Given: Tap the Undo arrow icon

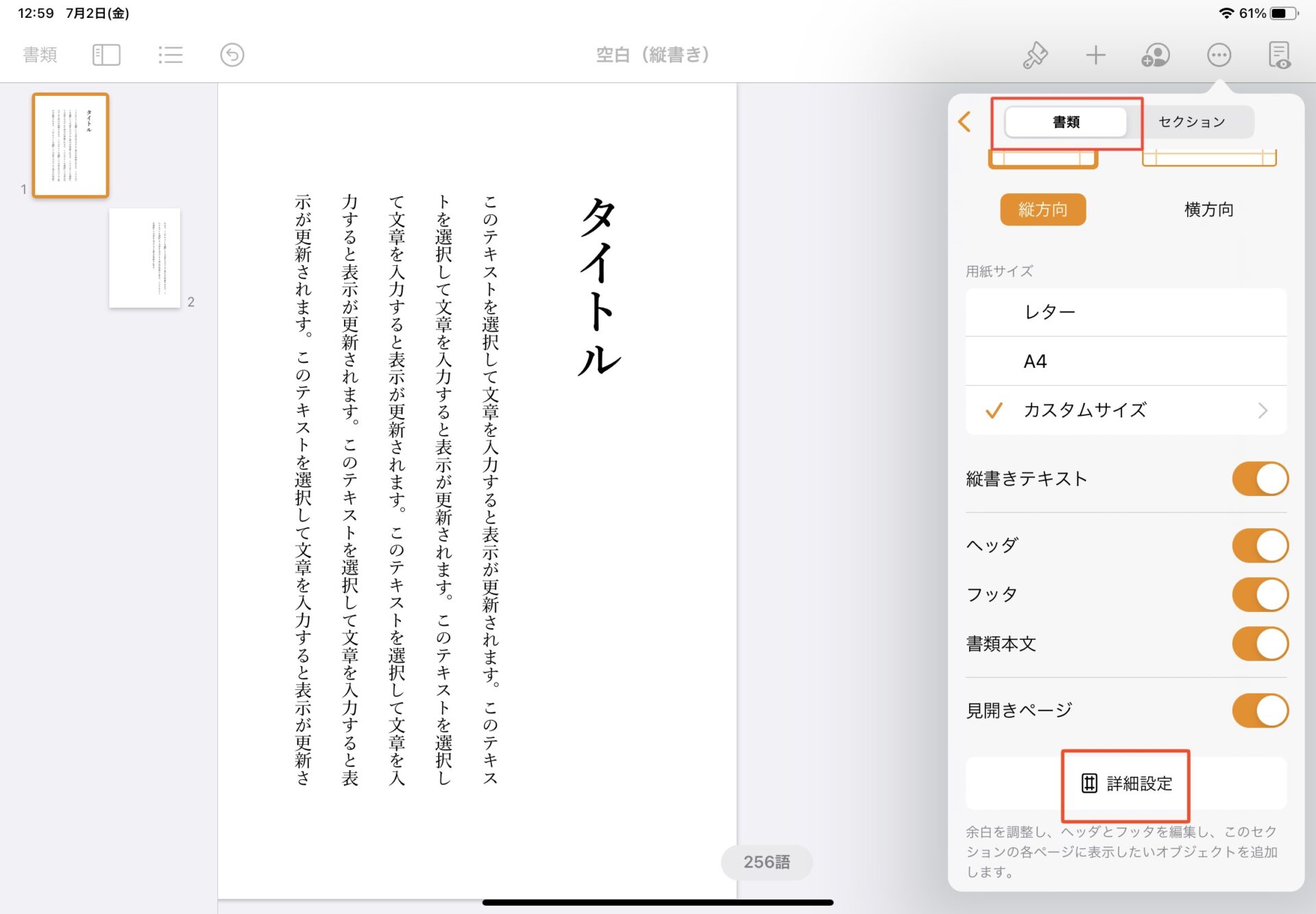Looking at the screenshot, I should click(232, 55).
